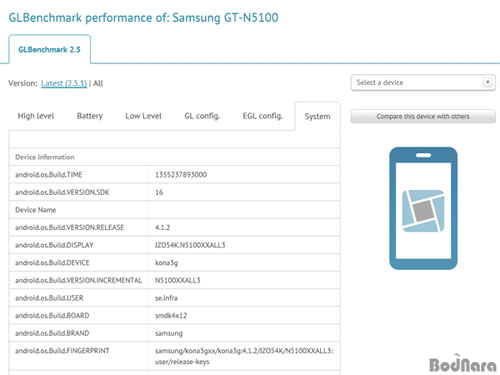Select the GL config. tab
Image resolution: width=500 pixels, height=375 pixels.
pyautogui.click(x=202, y=116)
